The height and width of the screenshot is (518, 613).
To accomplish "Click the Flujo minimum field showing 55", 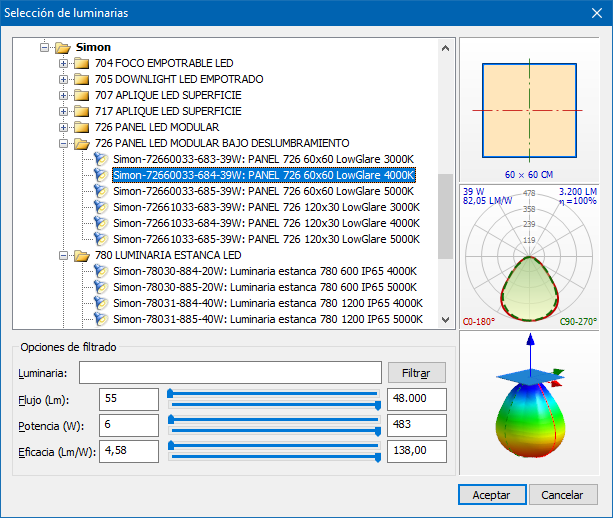I will point(129,399).
